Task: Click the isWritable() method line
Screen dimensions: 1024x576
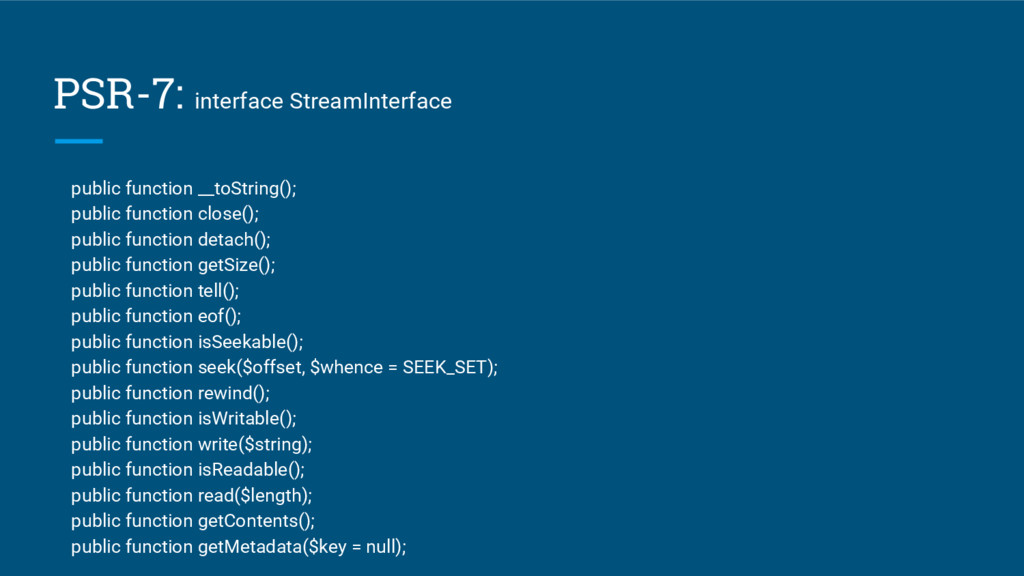Action: (x=184, y=418)
